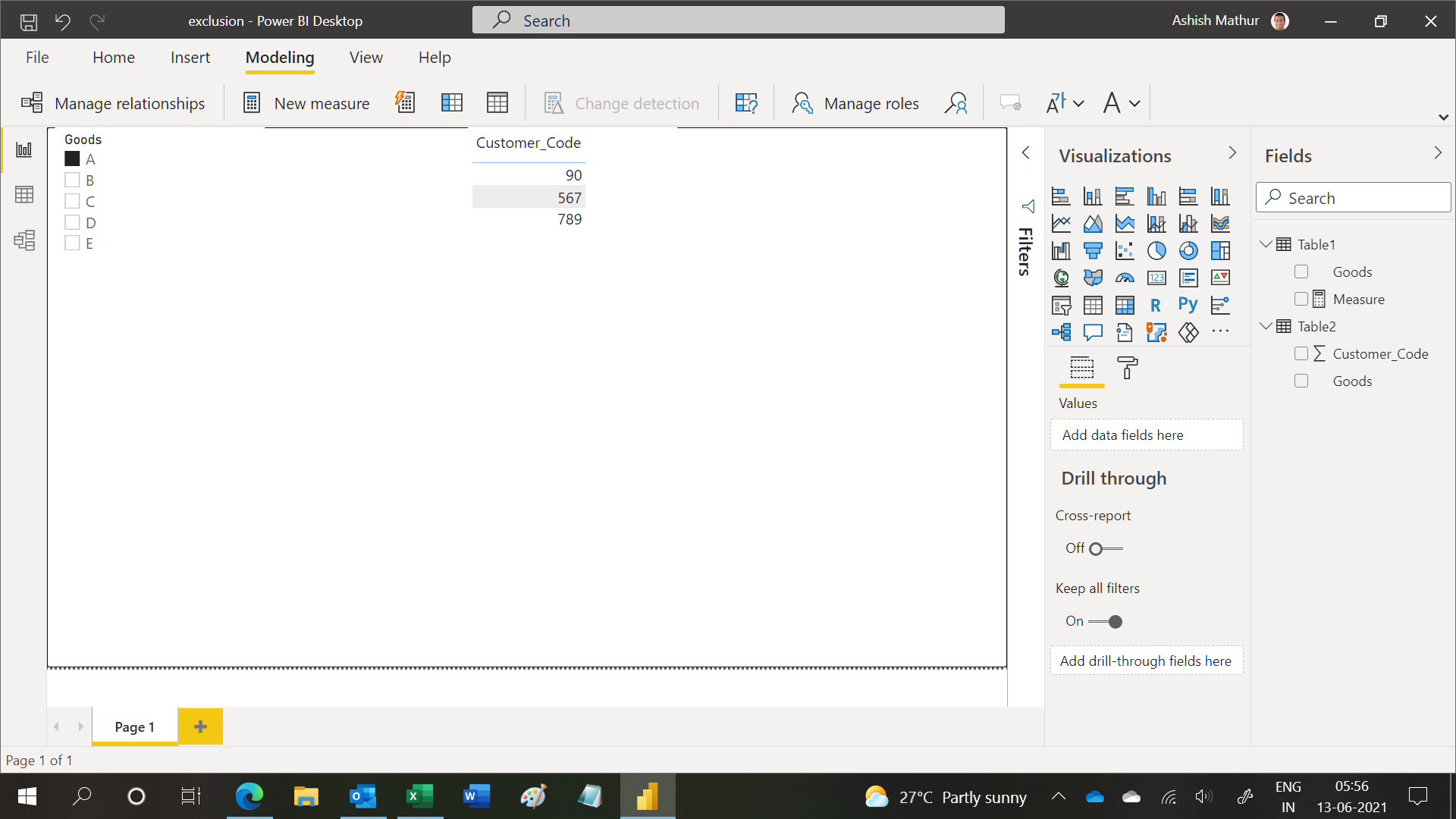This screenshot has height=819, width=1456.
Task: Select the scatter chart visualization icon
Action: coord(1125,250)
